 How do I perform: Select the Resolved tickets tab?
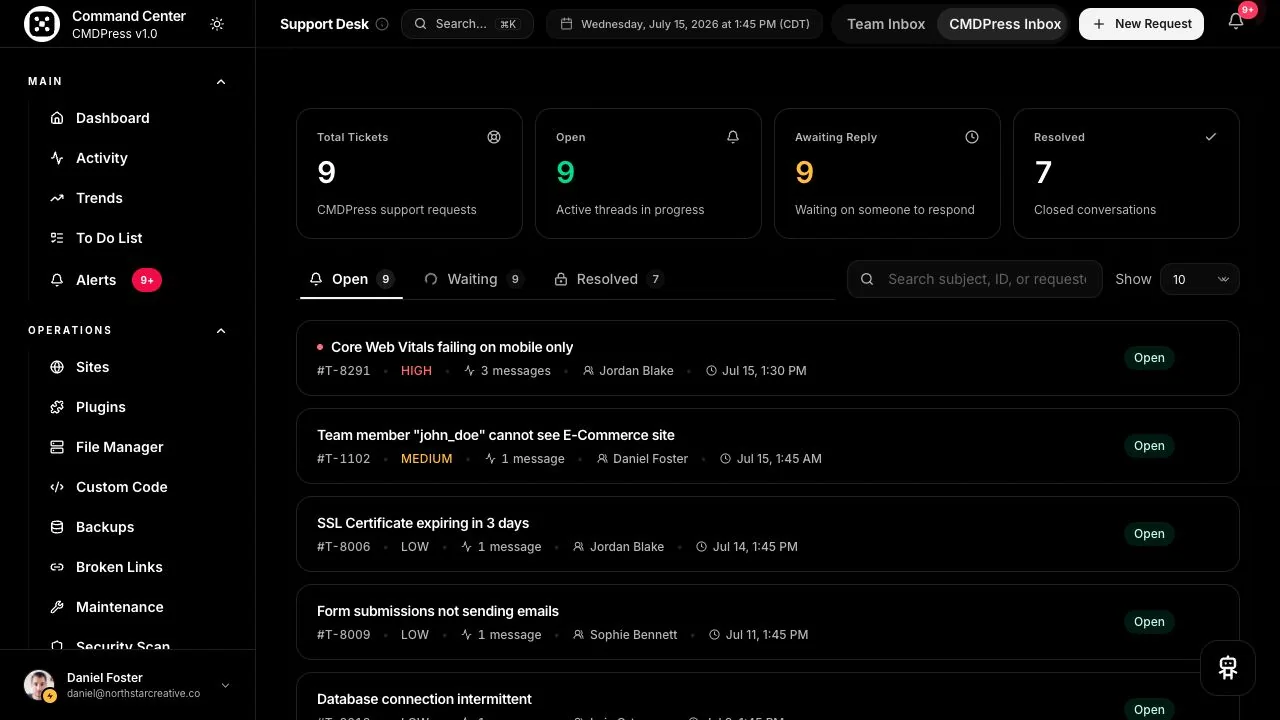[608, 279]
